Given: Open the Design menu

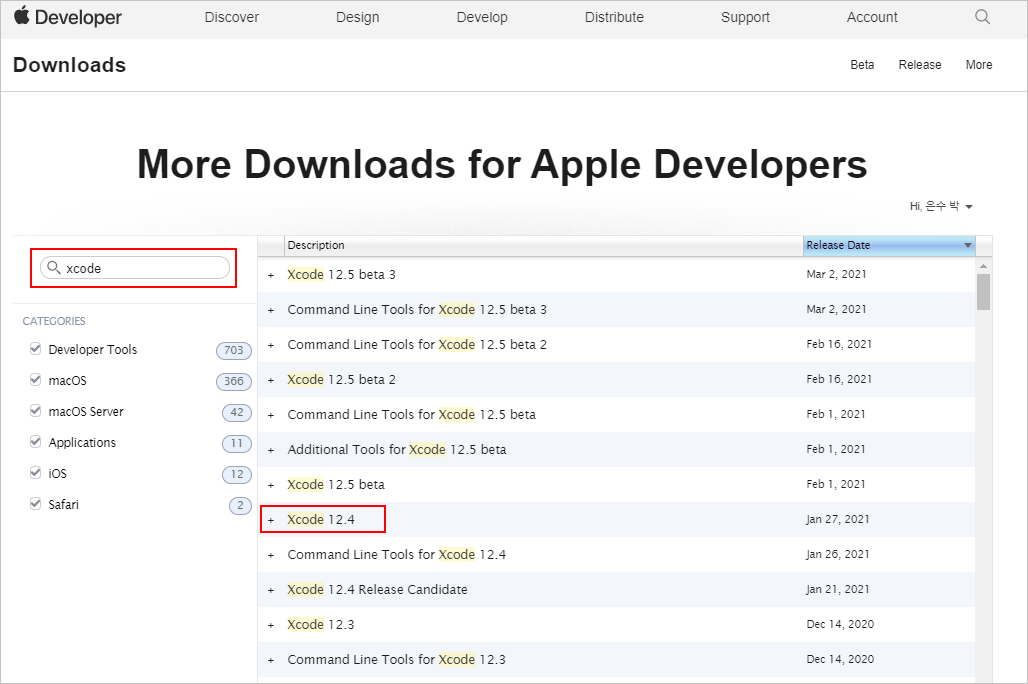Looking at the screenshot, I should (357, 17).
